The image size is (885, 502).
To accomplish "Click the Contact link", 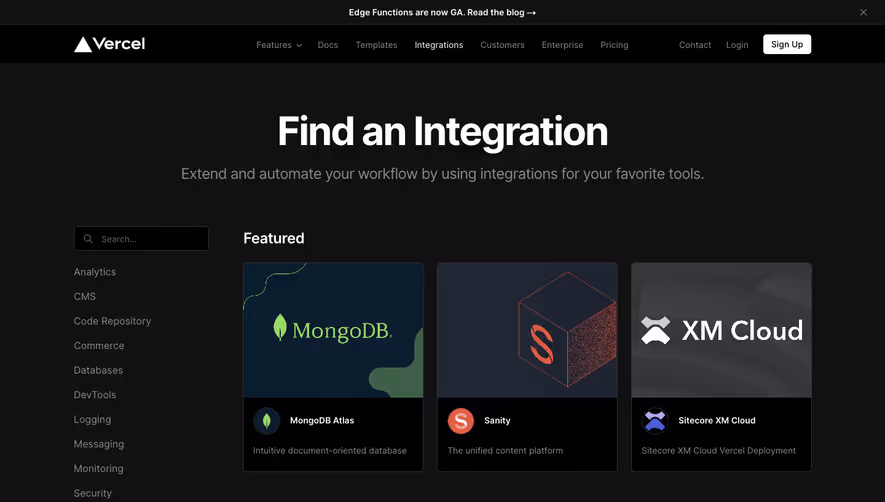I will click(x=695, y=45).
